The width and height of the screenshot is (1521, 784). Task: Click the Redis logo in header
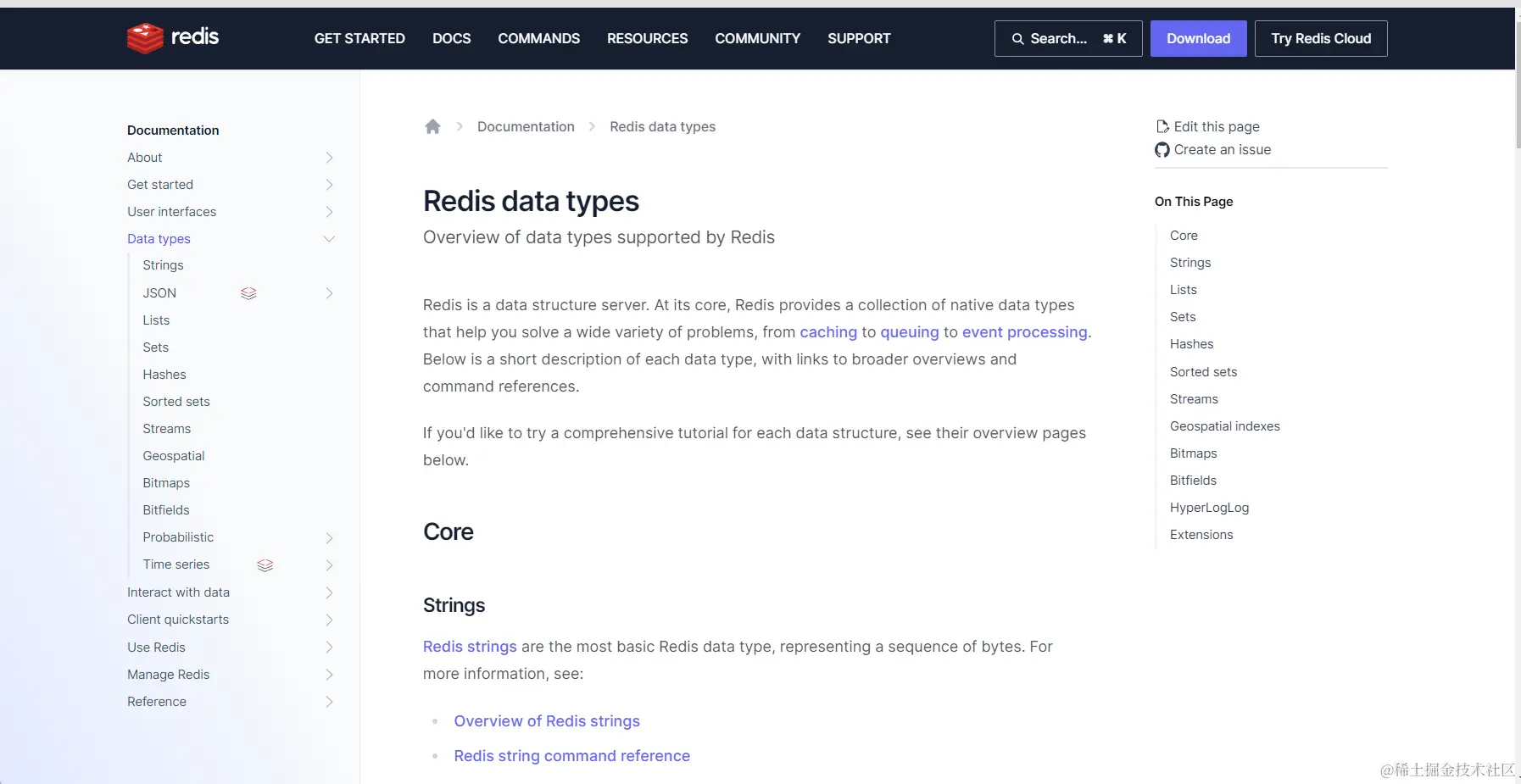click(173, 37)
